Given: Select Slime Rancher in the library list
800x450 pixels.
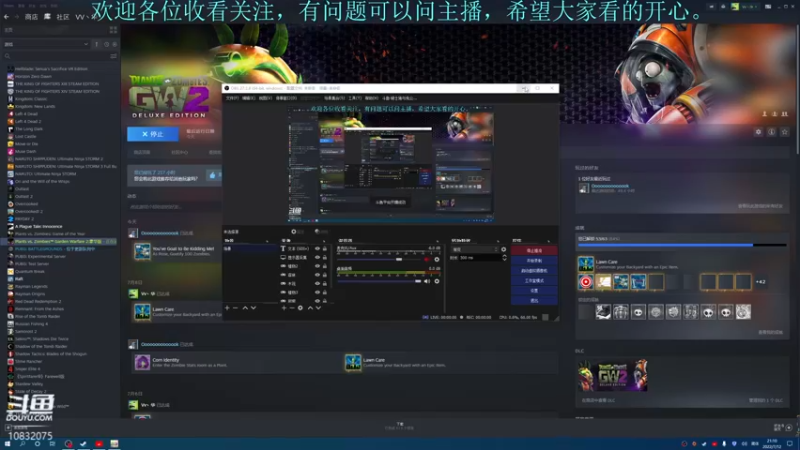Looking at the screenshot, I should [29, 361].
